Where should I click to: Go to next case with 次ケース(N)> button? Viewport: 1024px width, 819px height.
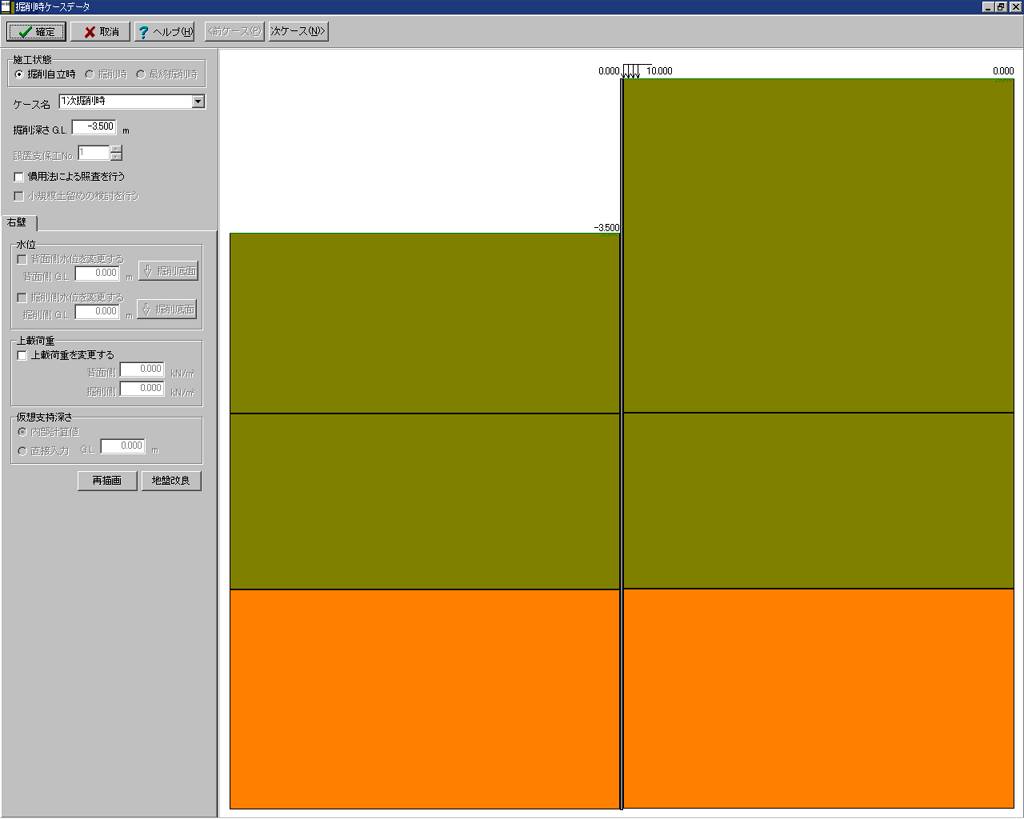click(x=298, y=32)
